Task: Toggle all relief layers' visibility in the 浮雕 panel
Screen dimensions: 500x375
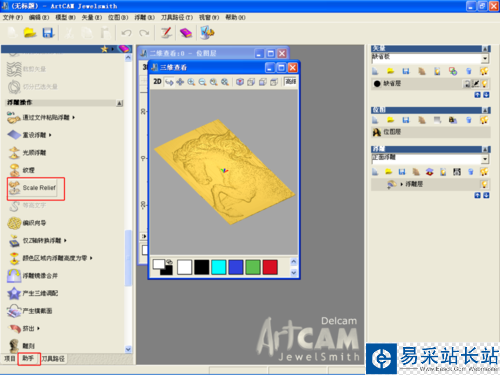Action: (484, 172)
